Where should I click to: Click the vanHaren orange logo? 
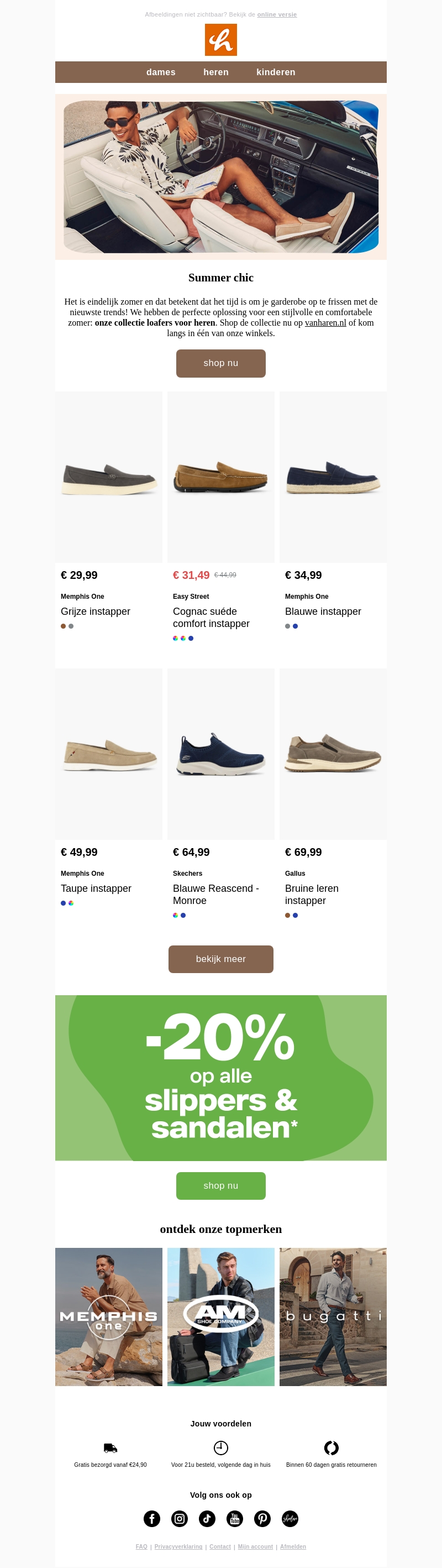pos(220,40)
